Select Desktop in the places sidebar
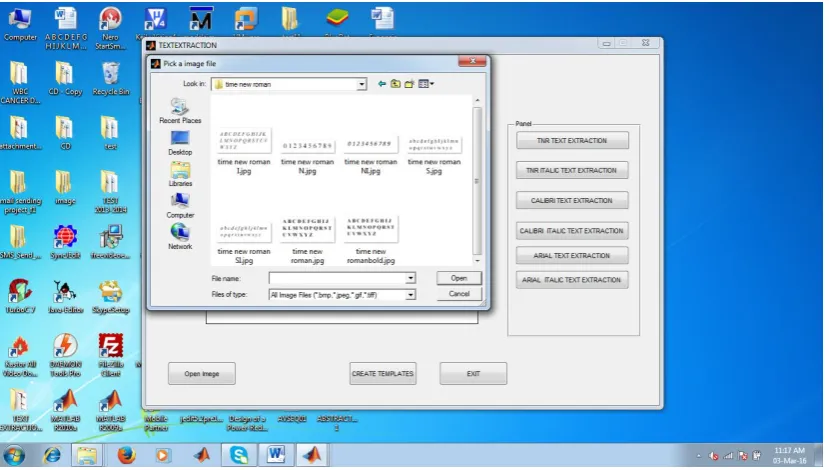Viewport: 829px width, 470px height. [180, 143]
